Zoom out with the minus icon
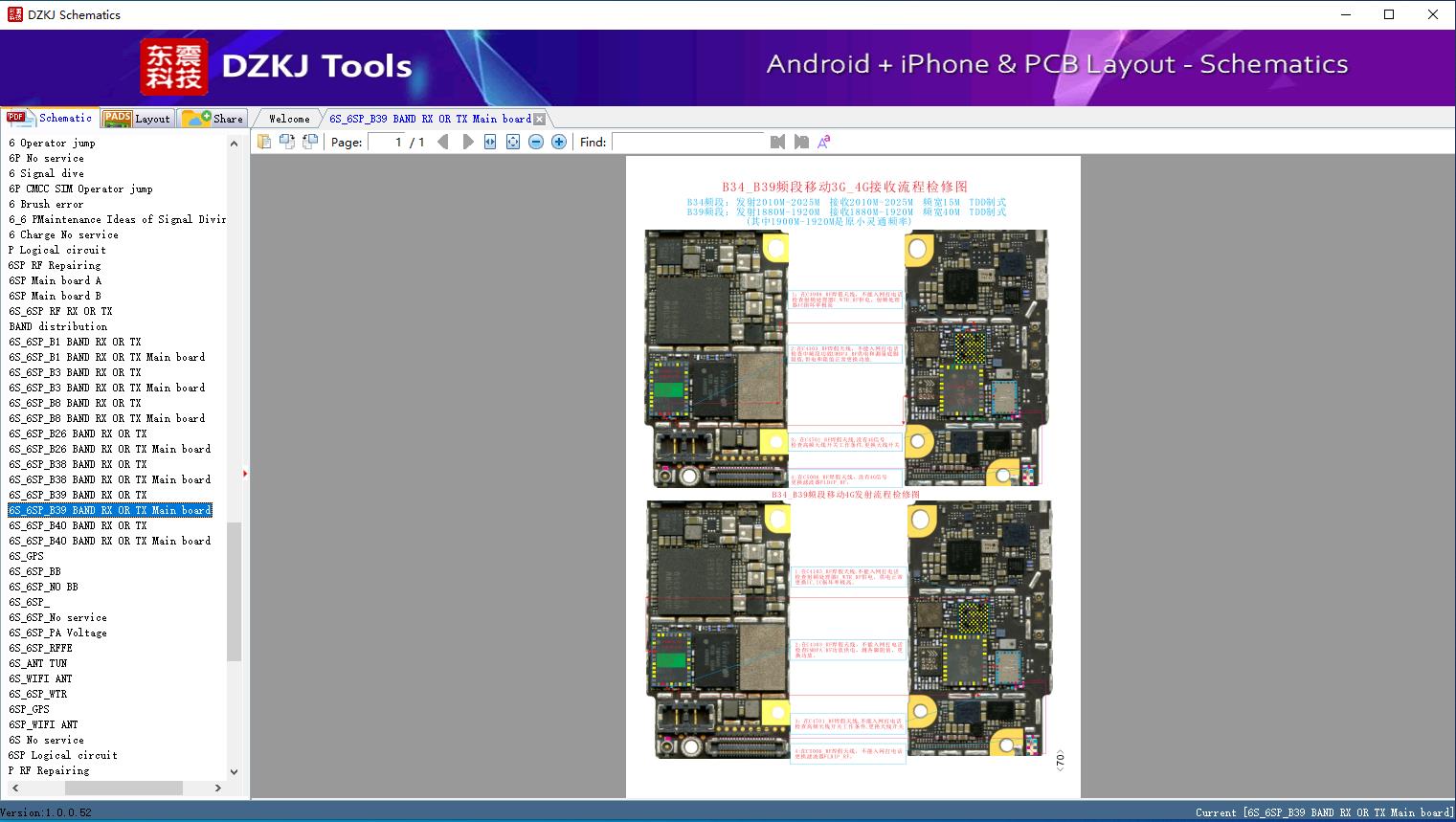 [x=536, y=142]
